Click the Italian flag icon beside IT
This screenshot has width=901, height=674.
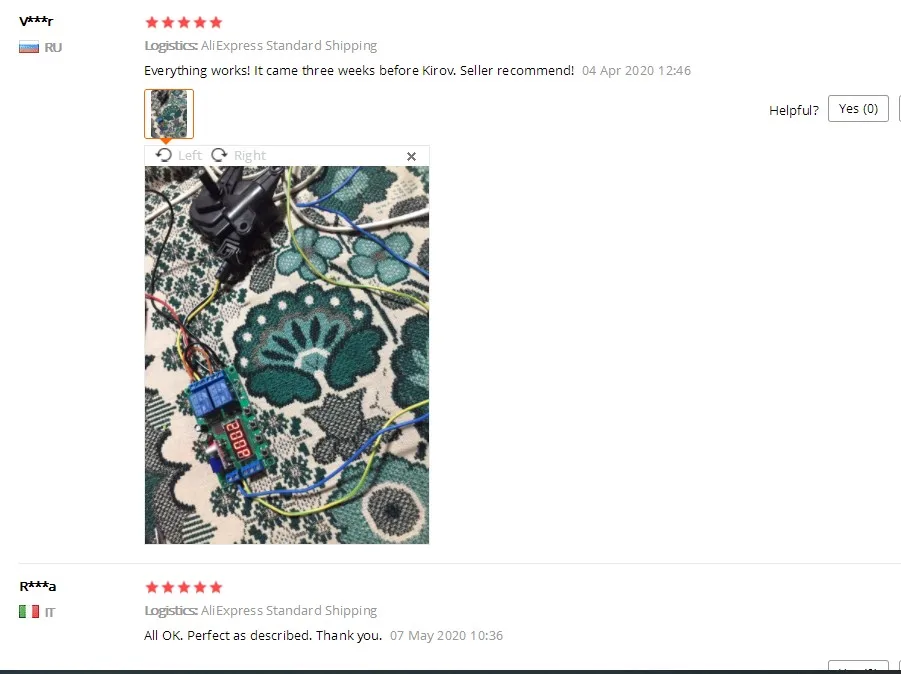29,611
